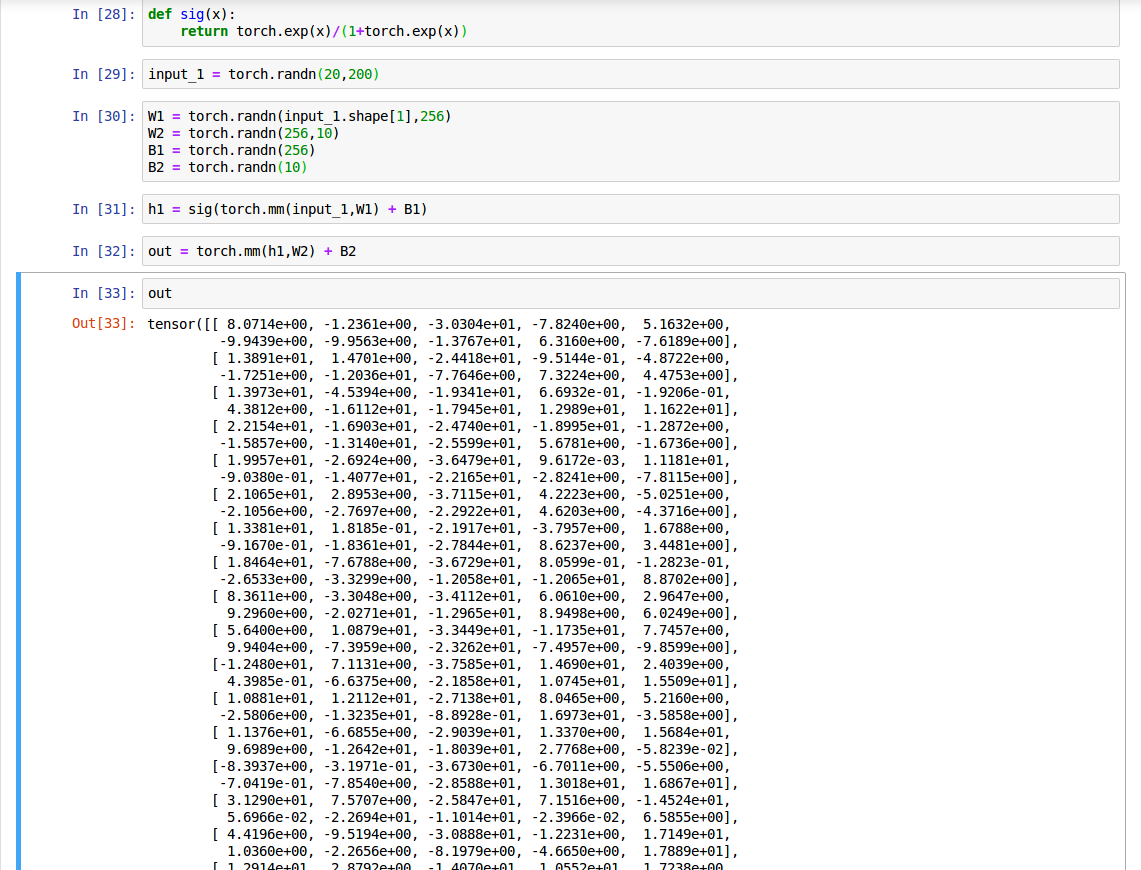Click the red Out[33] output label

pyautogui.click(x=103, y=323)
